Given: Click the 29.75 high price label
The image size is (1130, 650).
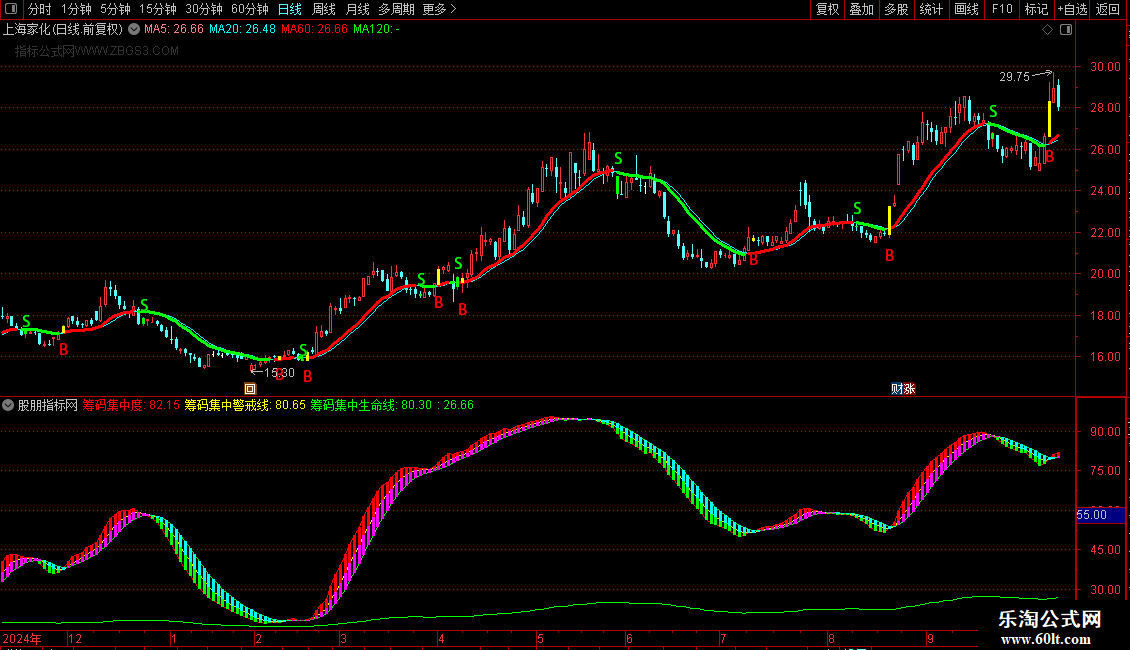Looking at the screenshot, I should coord(1015,76).
